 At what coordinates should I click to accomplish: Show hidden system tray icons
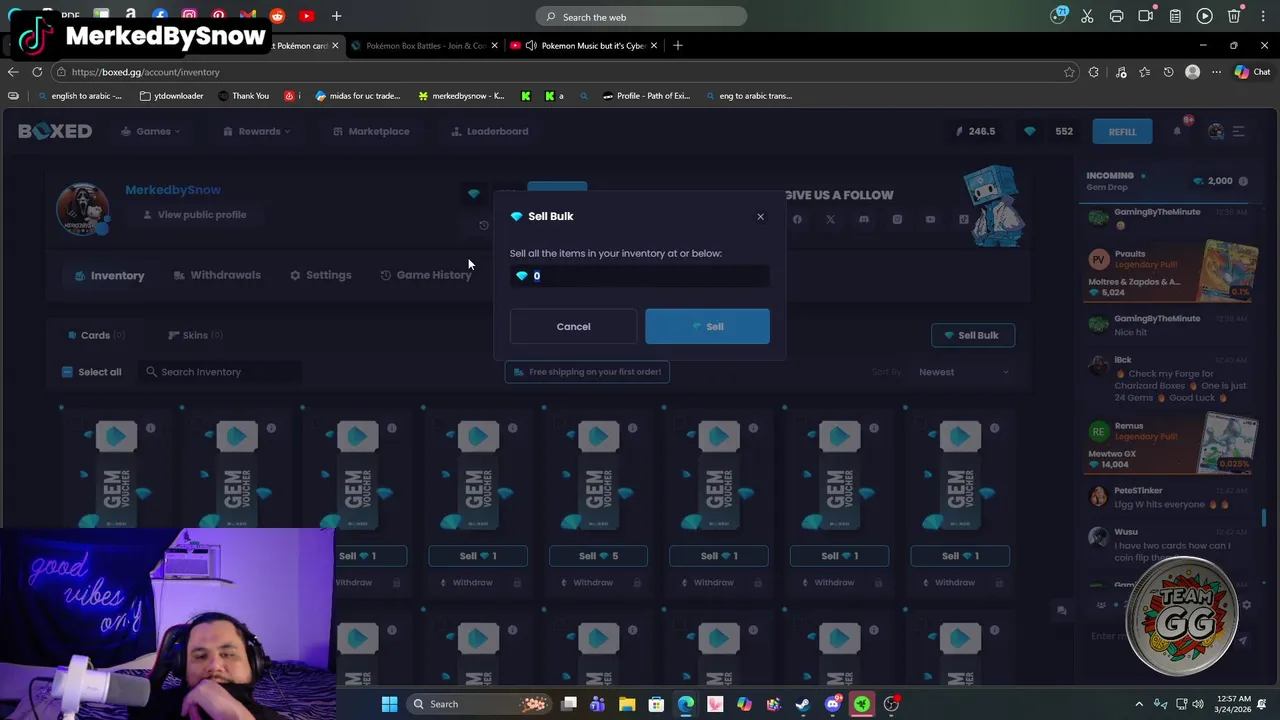(1139, 704)
